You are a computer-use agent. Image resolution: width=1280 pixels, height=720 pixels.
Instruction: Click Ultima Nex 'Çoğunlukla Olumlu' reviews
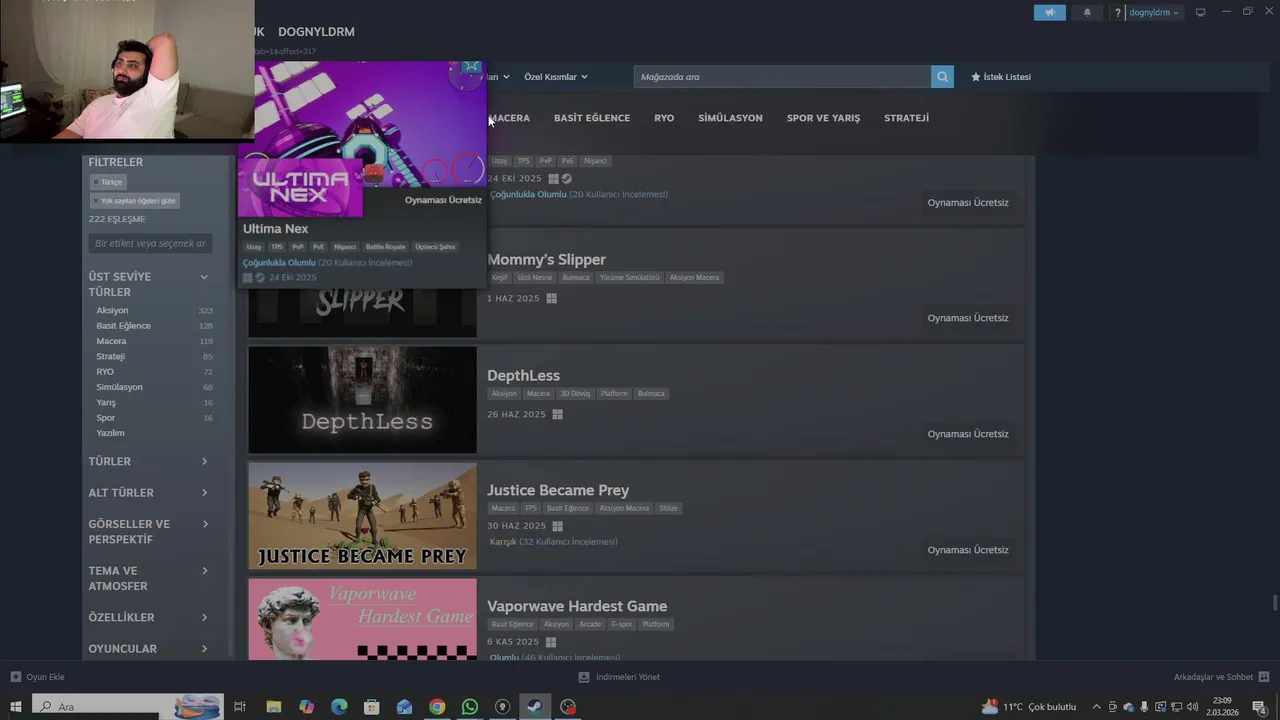279,263
